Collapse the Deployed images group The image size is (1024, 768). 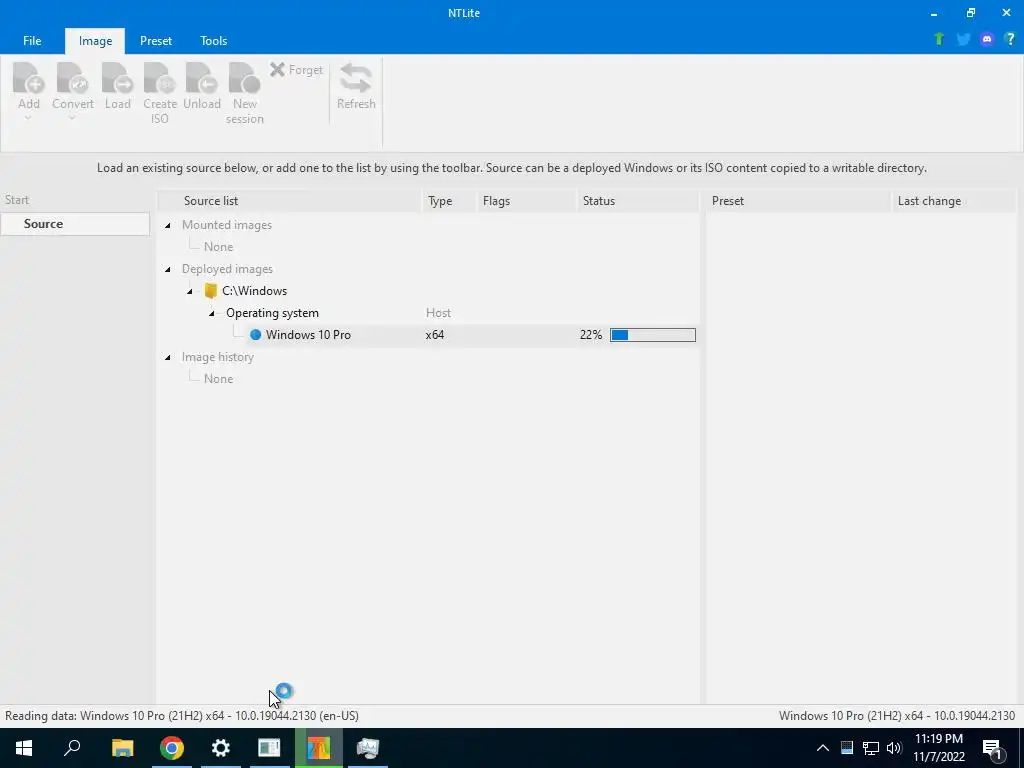(x=168, y=269)
